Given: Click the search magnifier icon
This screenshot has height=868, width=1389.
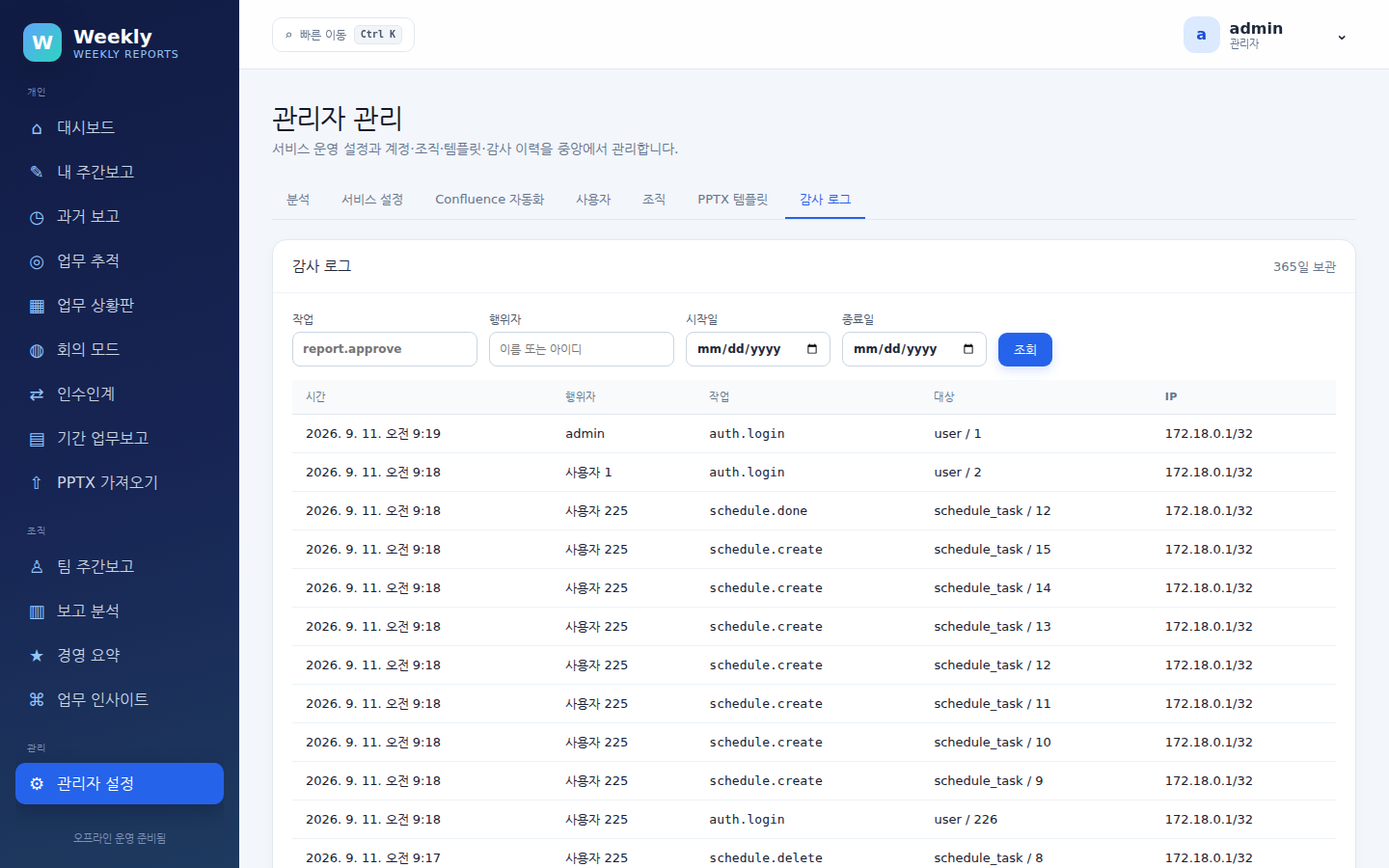Looking at the screenshot, I should pyautogui.click(x=288, y=35).
